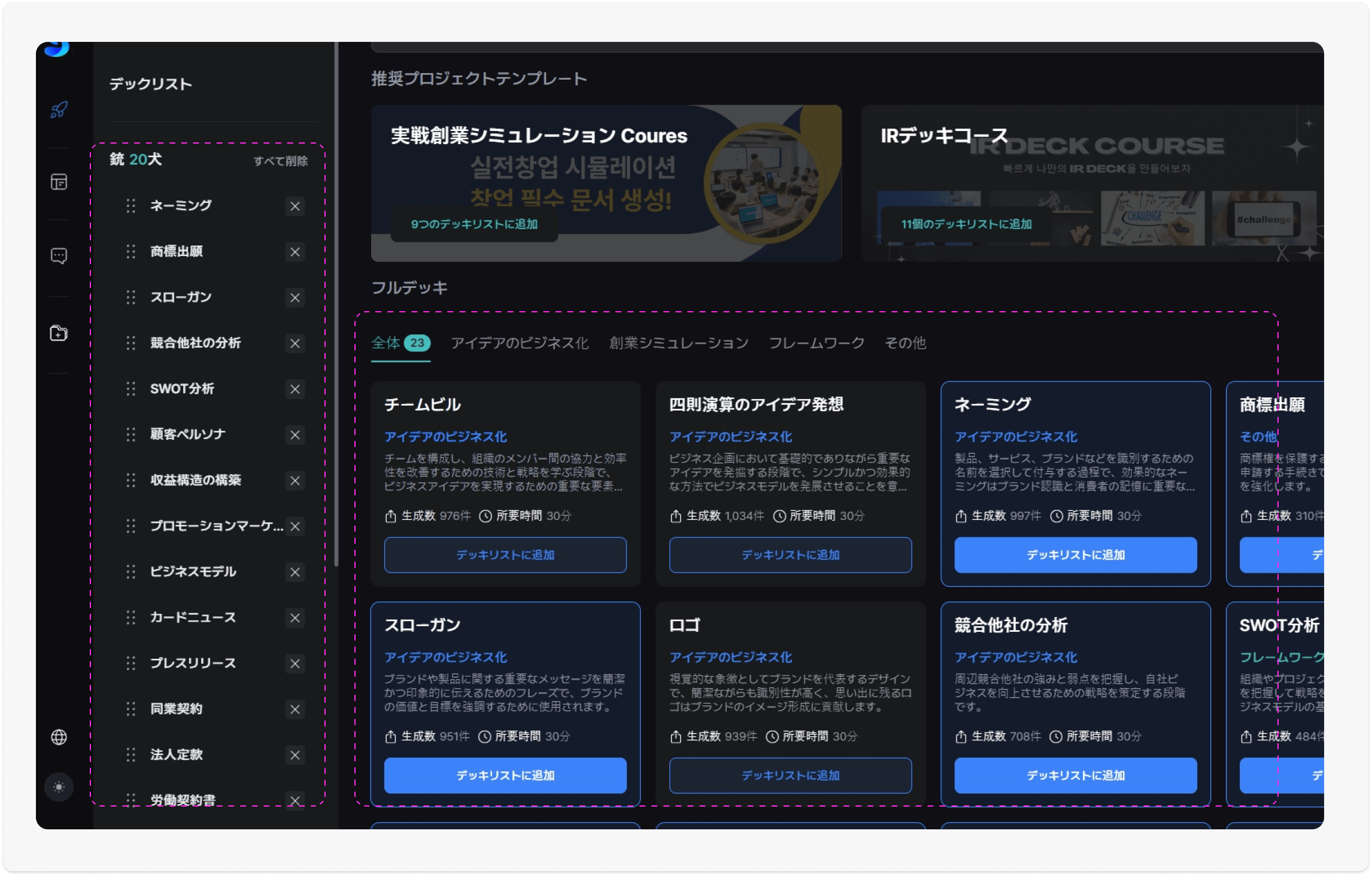The image size is (1372, 876).
Task: Remove ネーミング from the deck list
Action: (295, 206)
